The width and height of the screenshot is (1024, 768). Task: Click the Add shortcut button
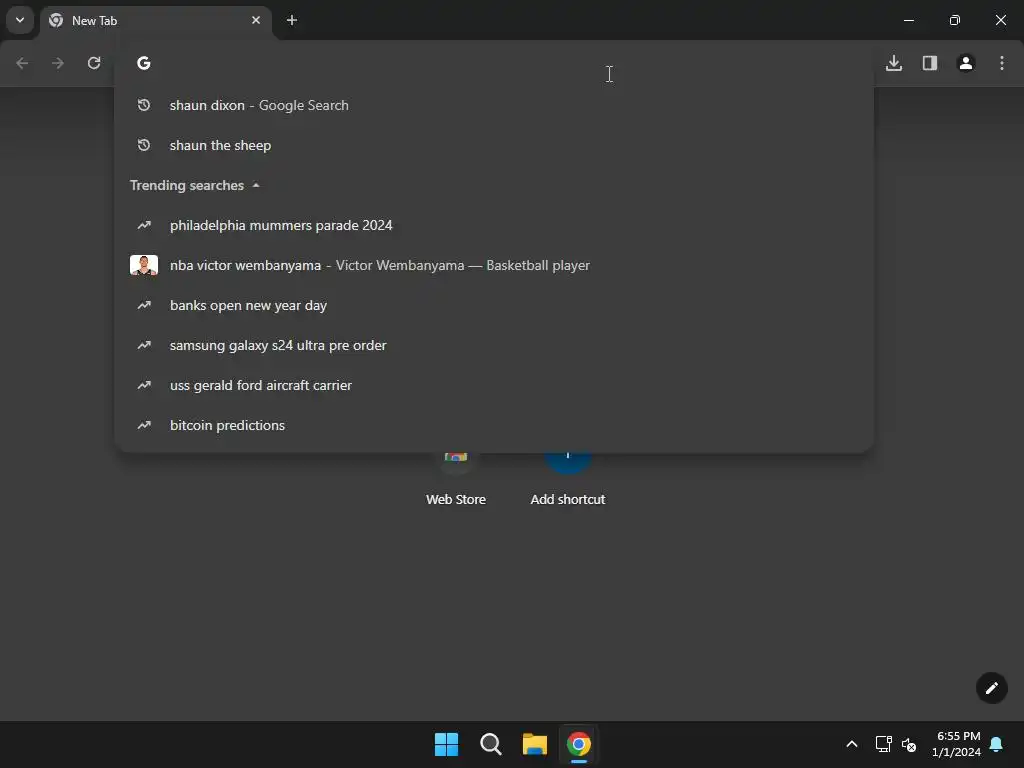(x=568, y=478)
